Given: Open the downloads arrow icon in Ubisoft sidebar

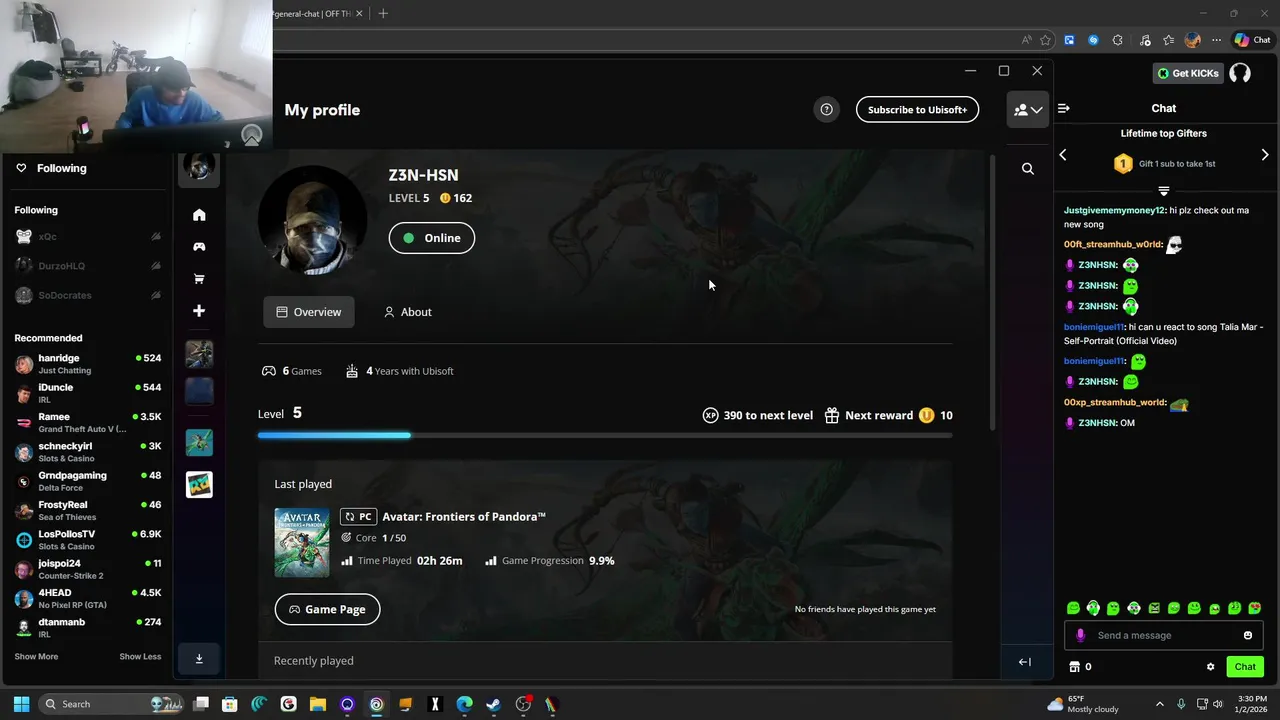Looking at the screenshot, I should 199,658.
